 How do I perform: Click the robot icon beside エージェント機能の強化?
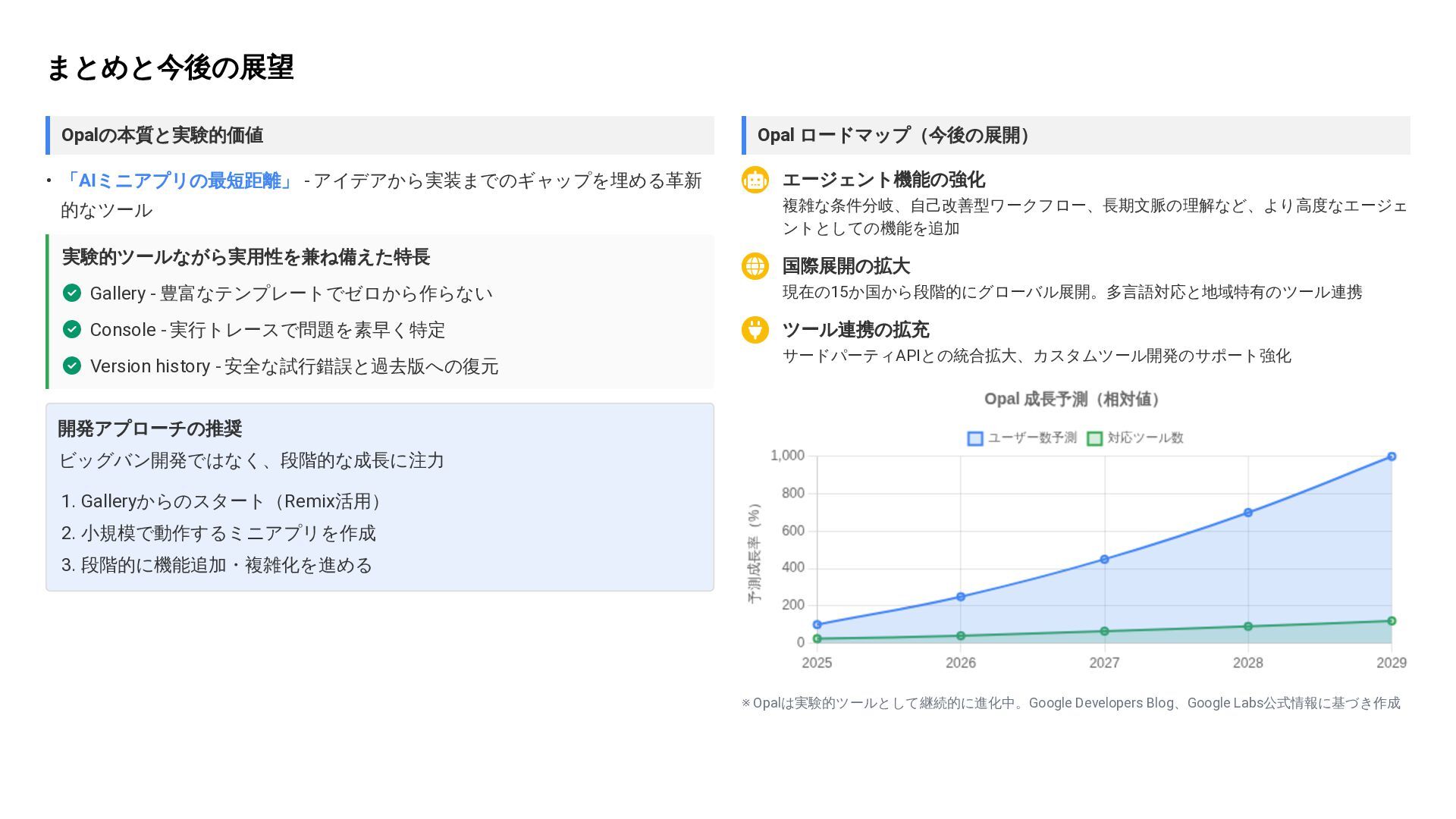[755, 180]
